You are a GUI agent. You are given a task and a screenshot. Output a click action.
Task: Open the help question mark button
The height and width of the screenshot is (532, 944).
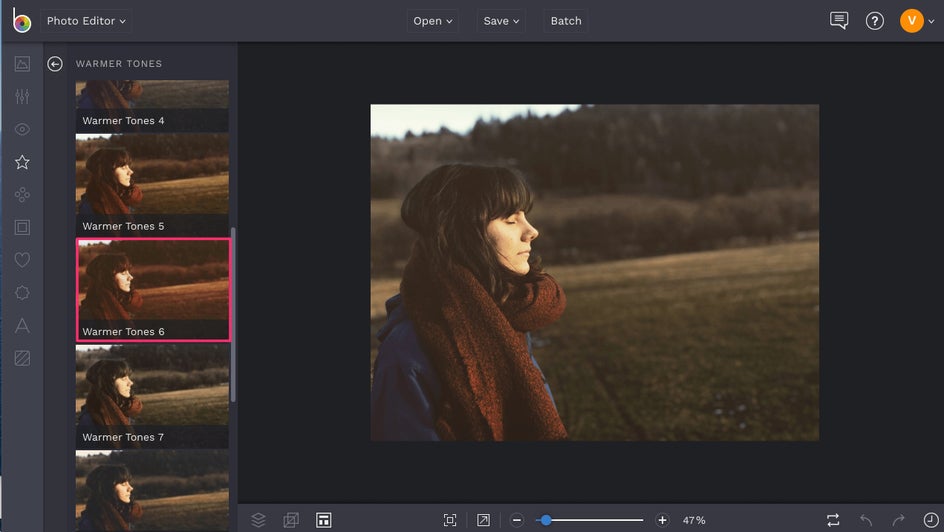[x=875, y=21]
